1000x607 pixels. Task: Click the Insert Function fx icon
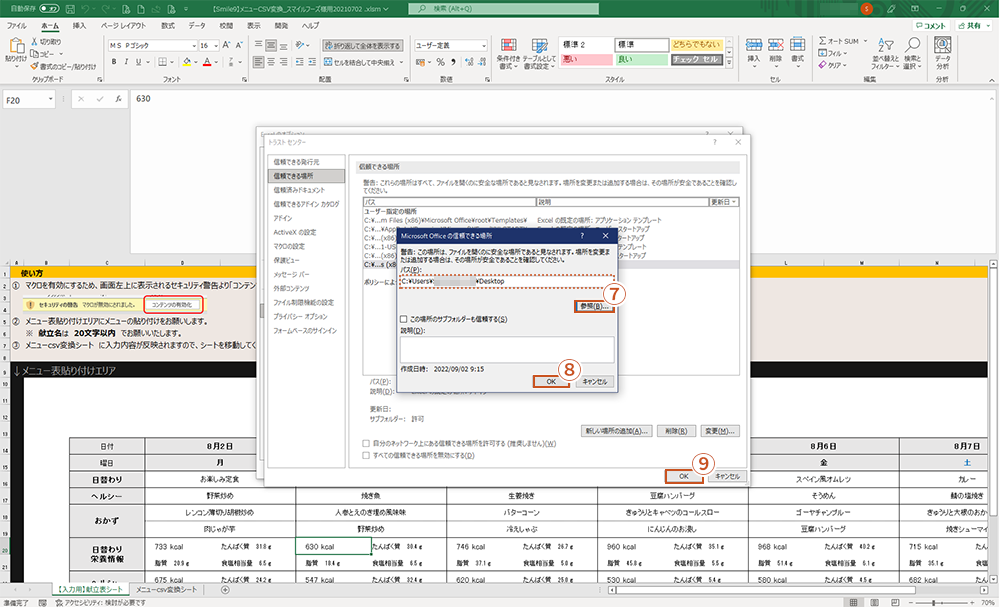point(119,99)
